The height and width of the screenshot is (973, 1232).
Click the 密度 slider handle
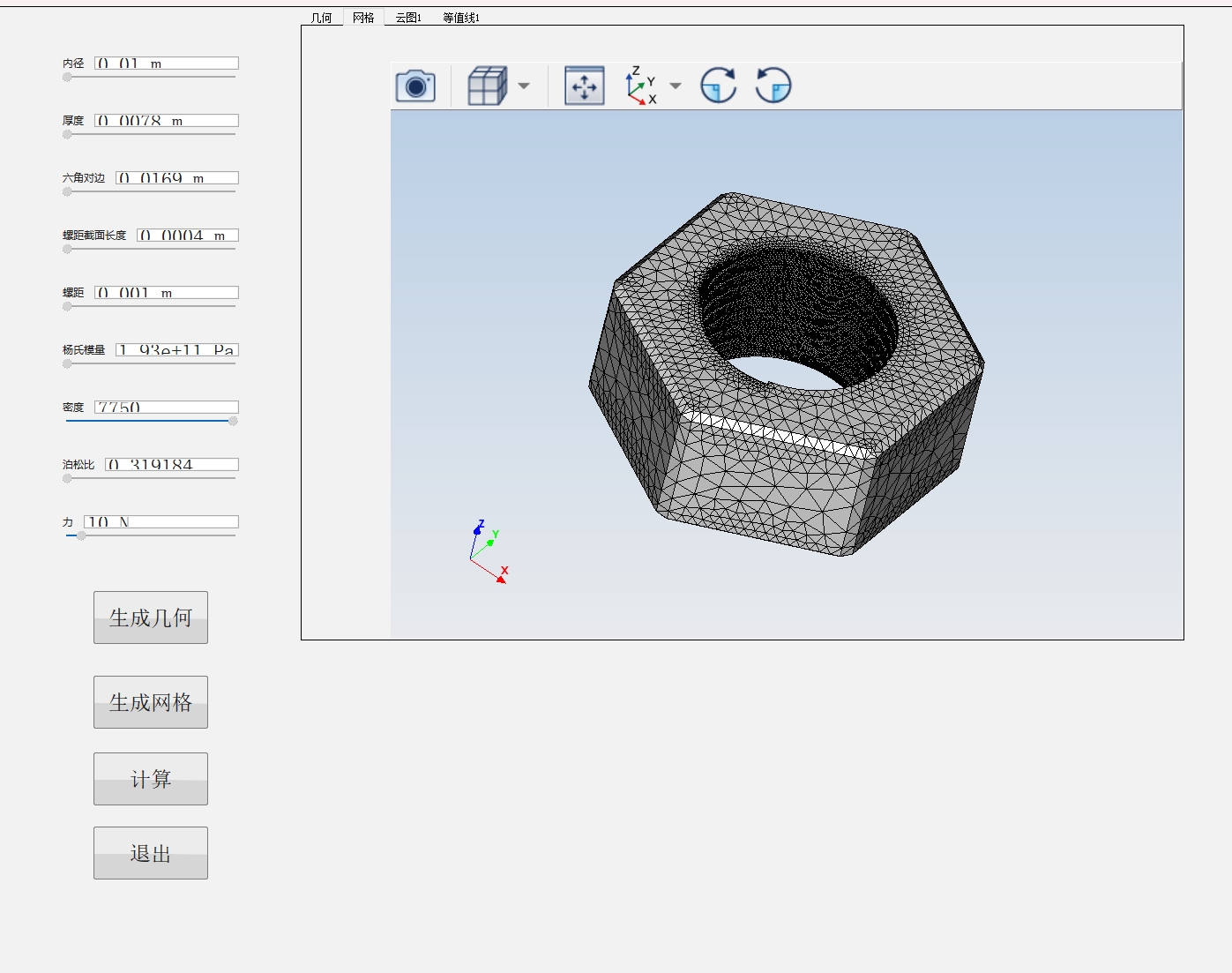[x=233, y=421]
